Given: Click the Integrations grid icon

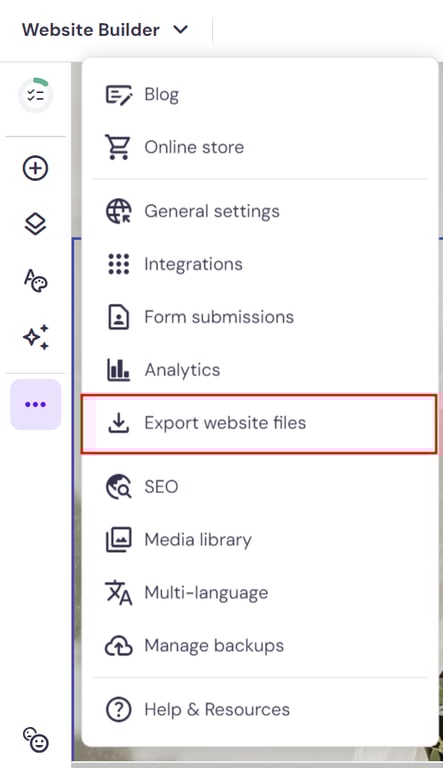Looking at the screenshot, I should coord(119,264).
